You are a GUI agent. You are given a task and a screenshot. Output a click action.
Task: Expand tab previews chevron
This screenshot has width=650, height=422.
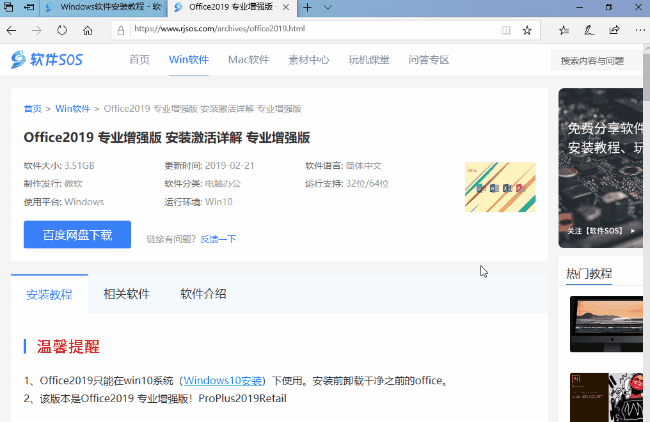point(327,7)
